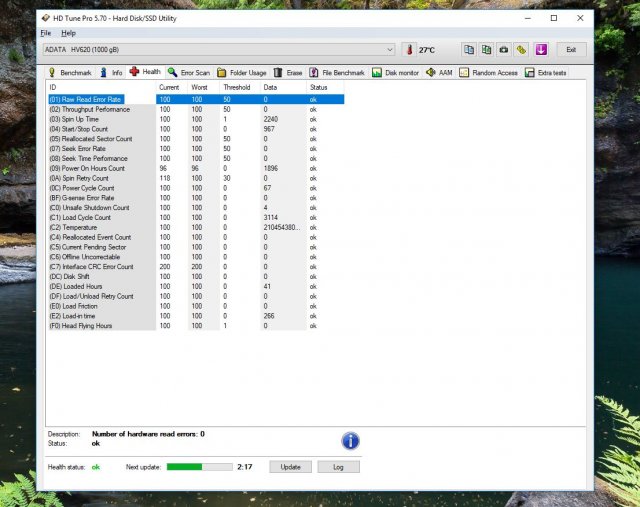The width and height of the screenshot is (640, 507).
Task: Open the Erase tab
Action: coord(288,73)
